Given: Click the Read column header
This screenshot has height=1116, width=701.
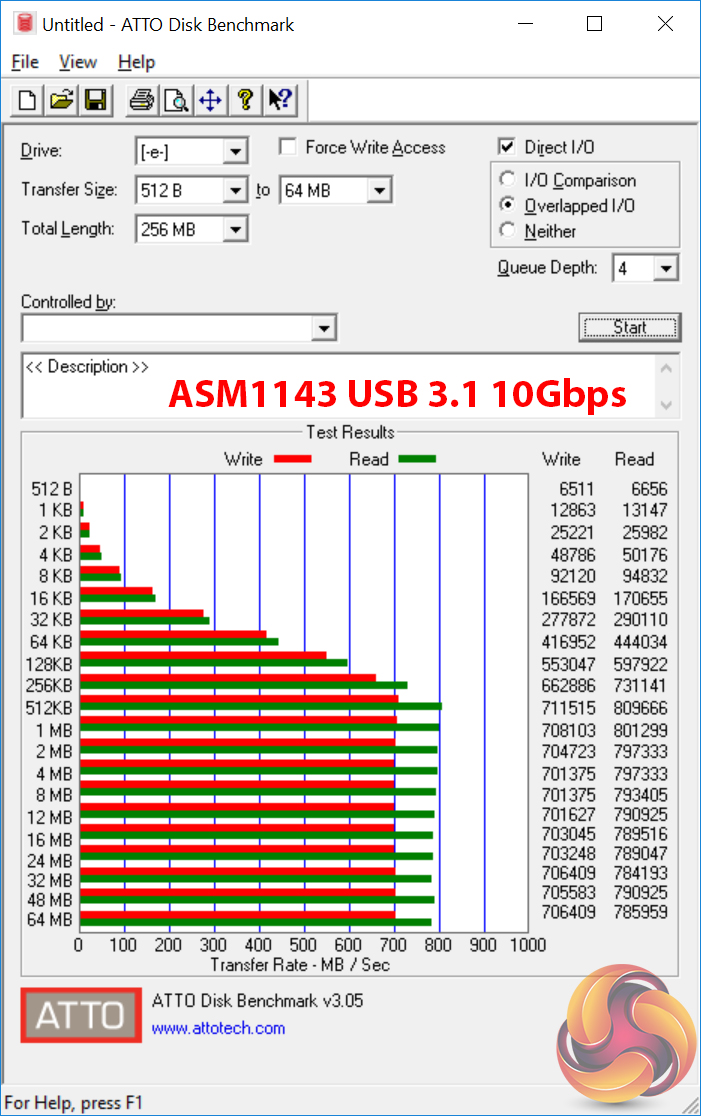Looking at the screenshot, I should 634,459.
